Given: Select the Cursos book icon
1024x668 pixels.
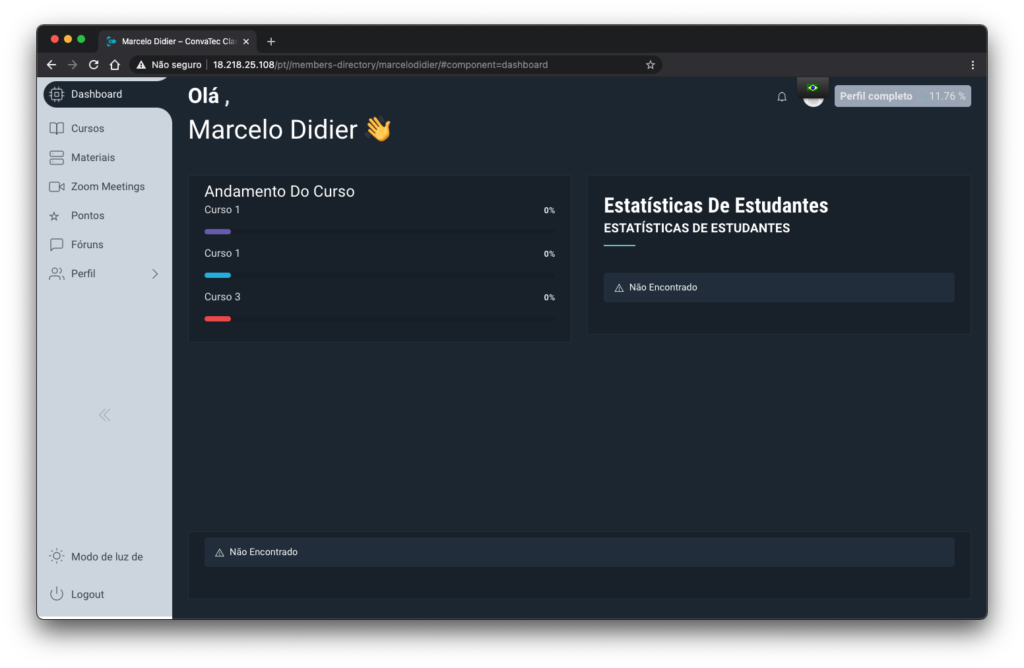Looking at the screenshot, I should click(57, 128).
